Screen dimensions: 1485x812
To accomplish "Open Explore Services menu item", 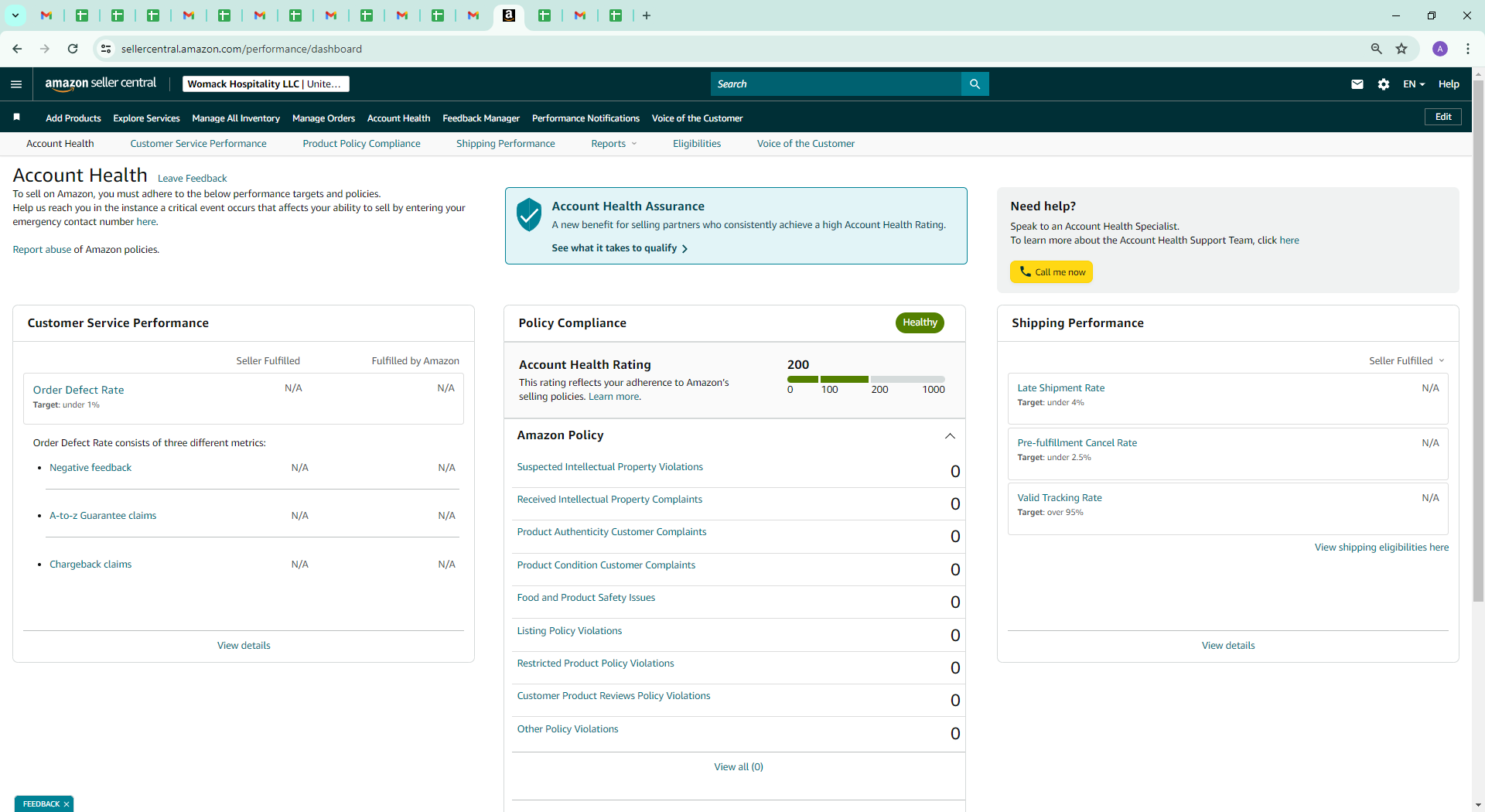I will (146, 118).
